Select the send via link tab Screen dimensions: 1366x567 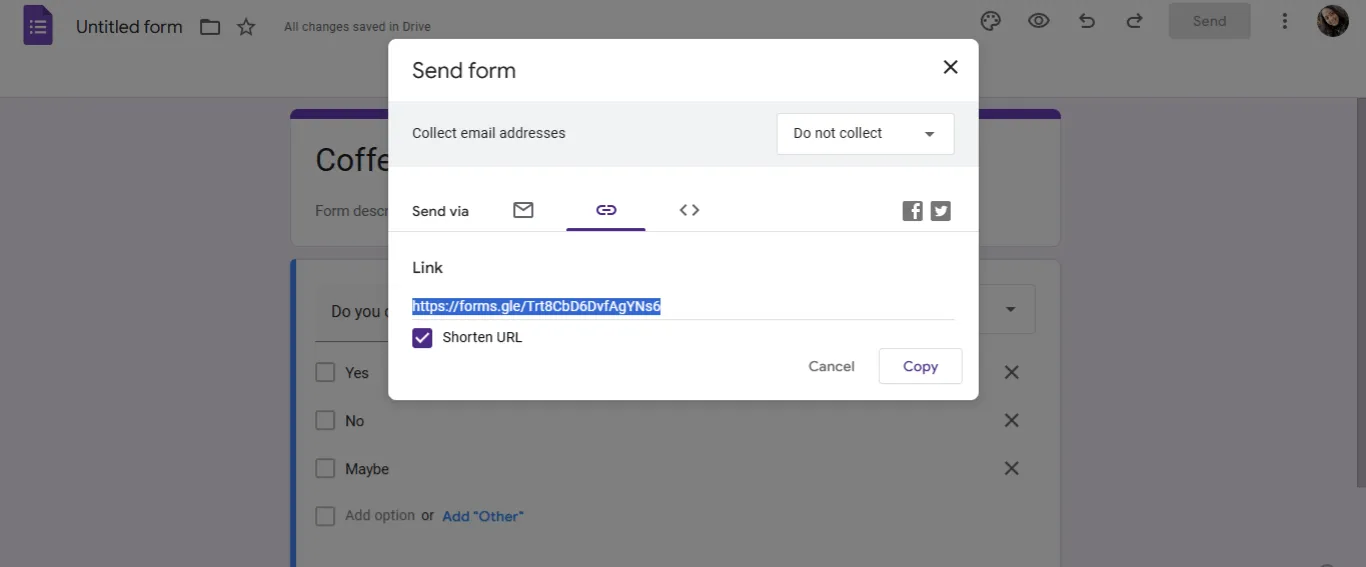click(606, 210)
